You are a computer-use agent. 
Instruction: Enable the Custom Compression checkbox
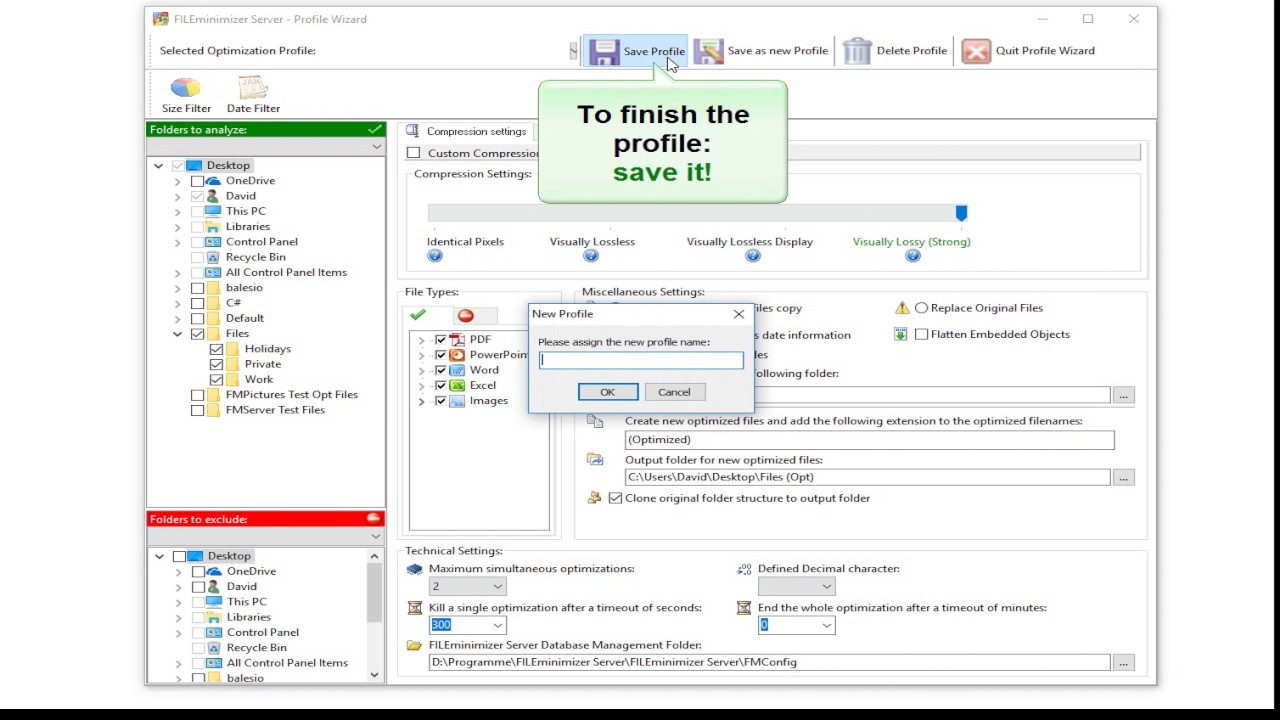[x=414, y=153]
